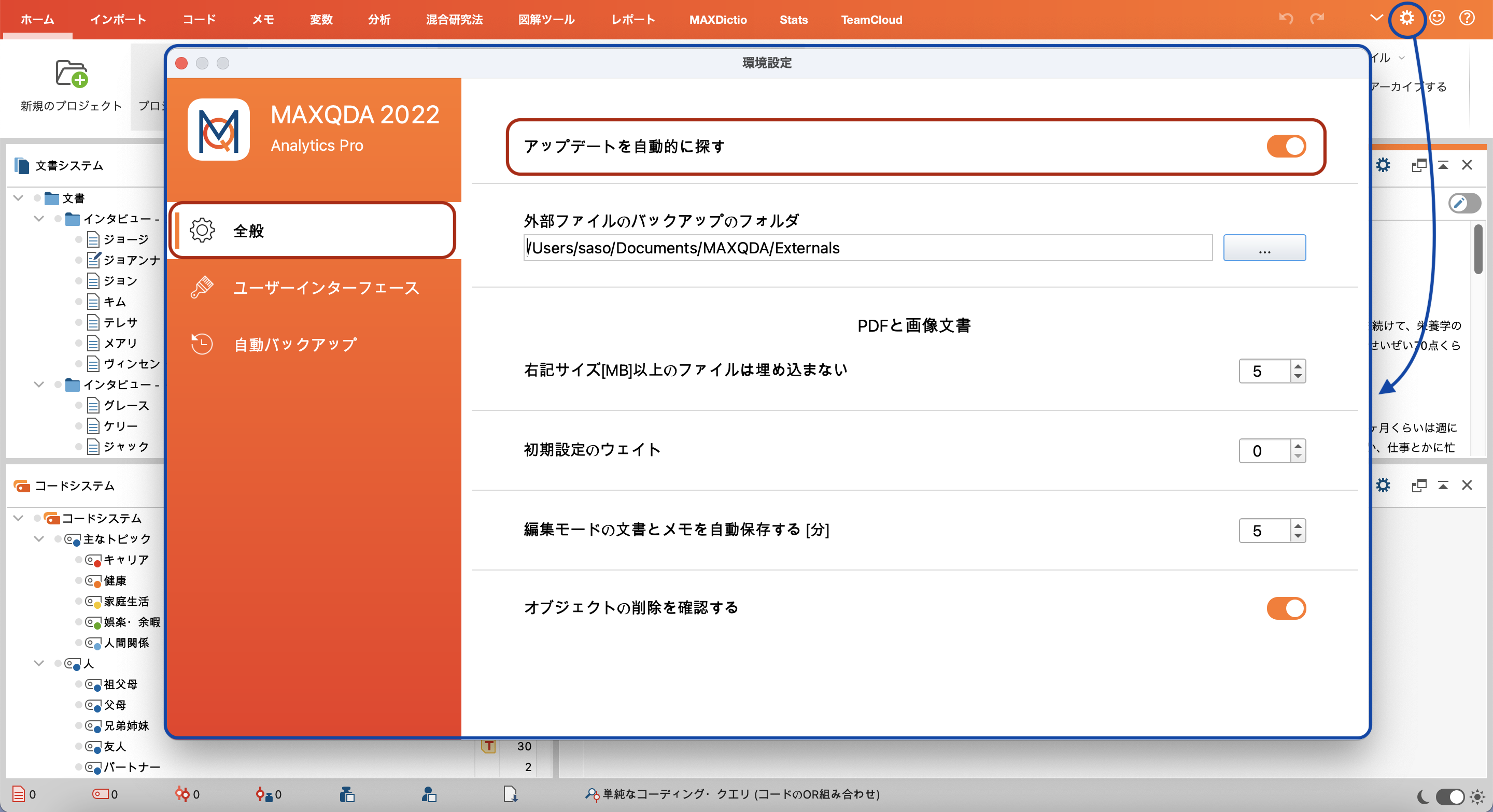Collapse the first インタビュー folder

pos(39,219)
